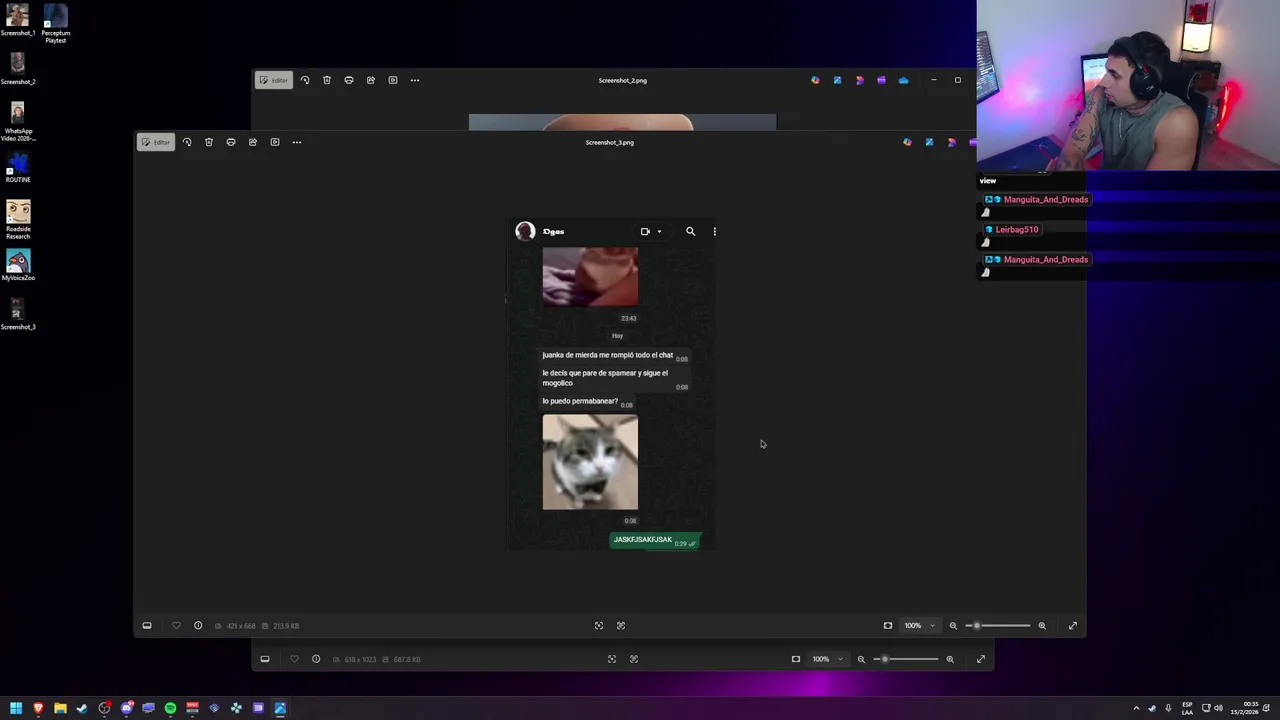Print the image from the Screenshot_3.png window

231,142
